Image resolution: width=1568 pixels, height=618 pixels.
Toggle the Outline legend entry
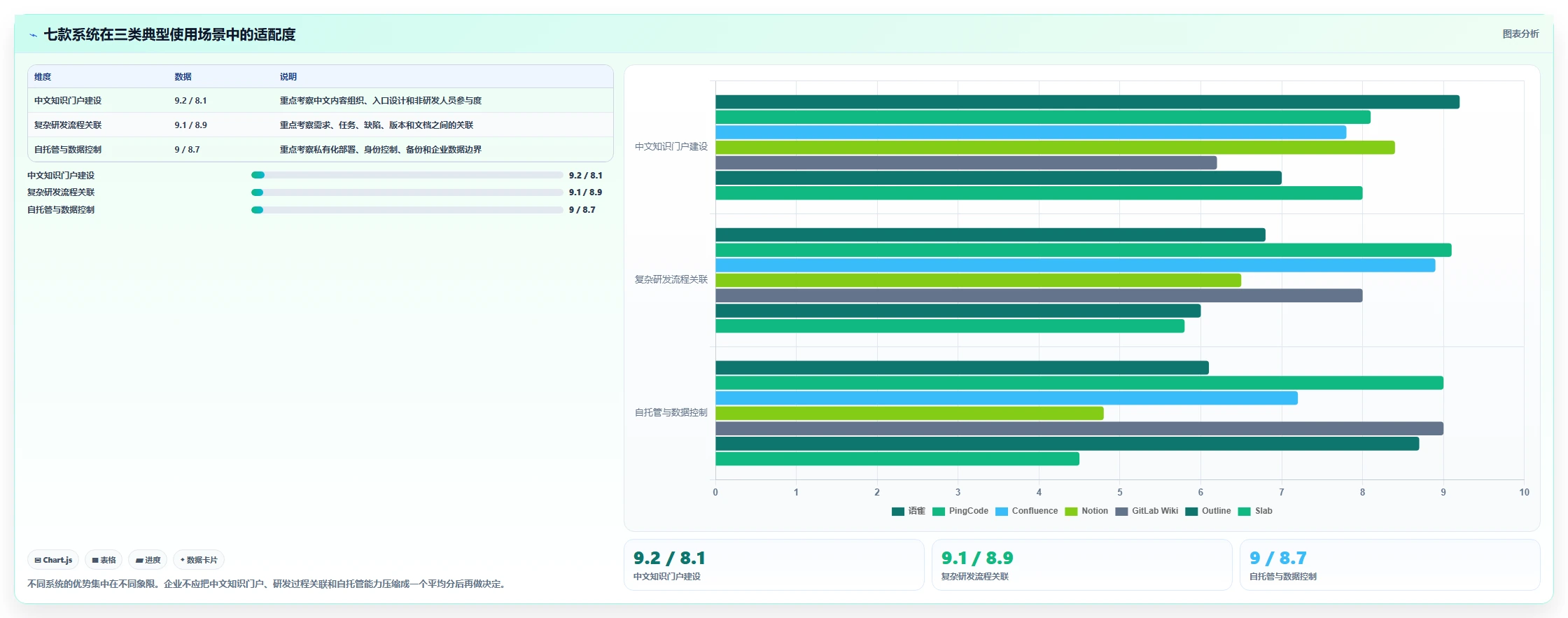coord(1208,511)
